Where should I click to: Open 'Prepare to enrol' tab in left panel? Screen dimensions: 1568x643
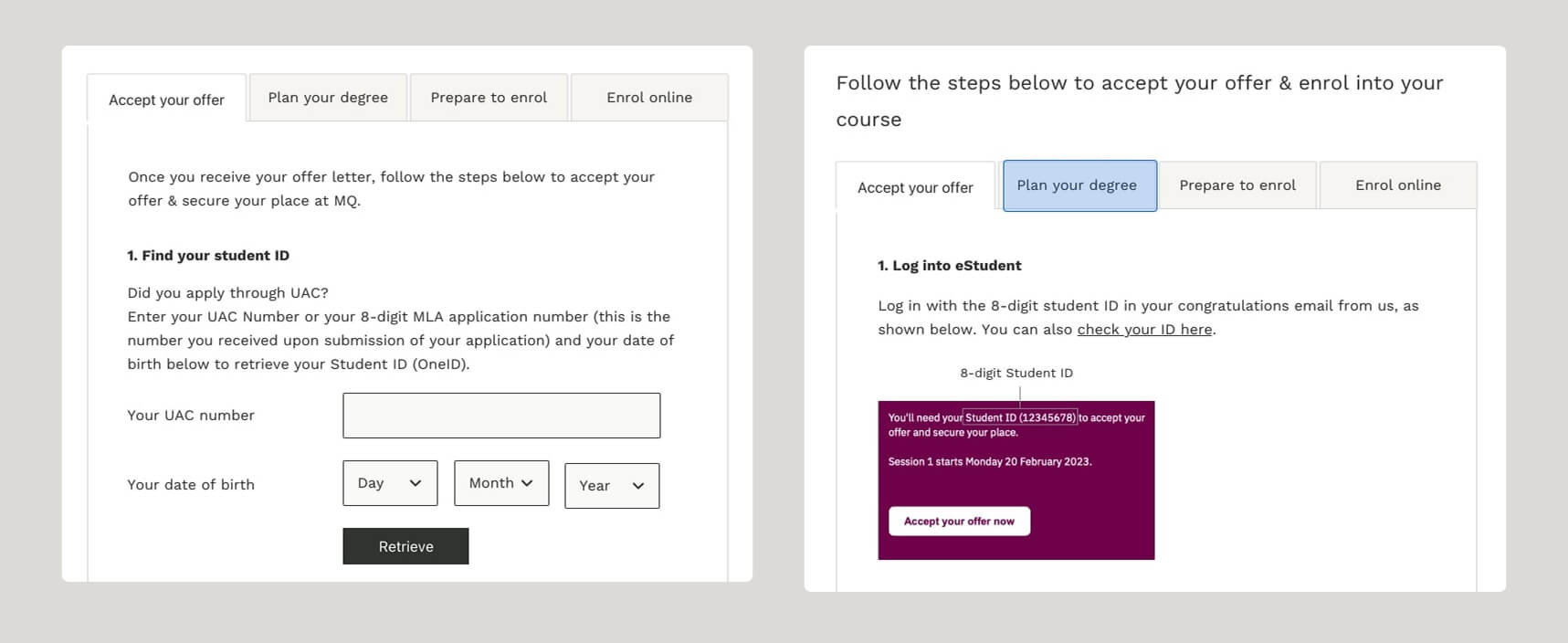click(489, 98)
